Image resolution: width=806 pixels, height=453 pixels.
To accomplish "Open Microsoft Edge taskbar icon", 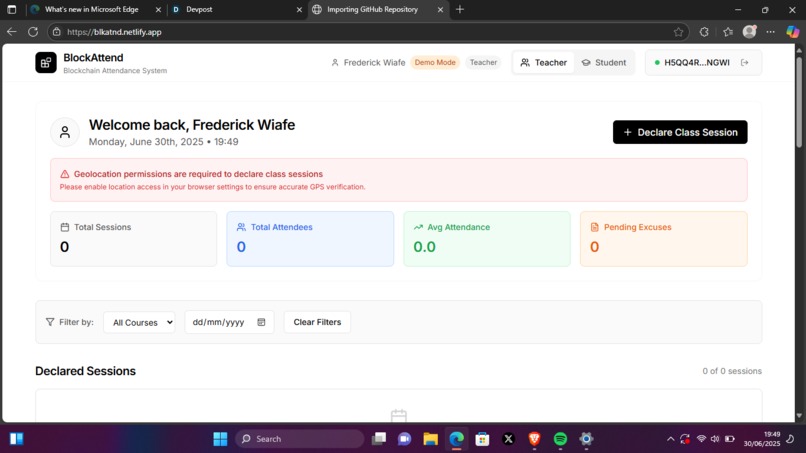I will 456,439.
